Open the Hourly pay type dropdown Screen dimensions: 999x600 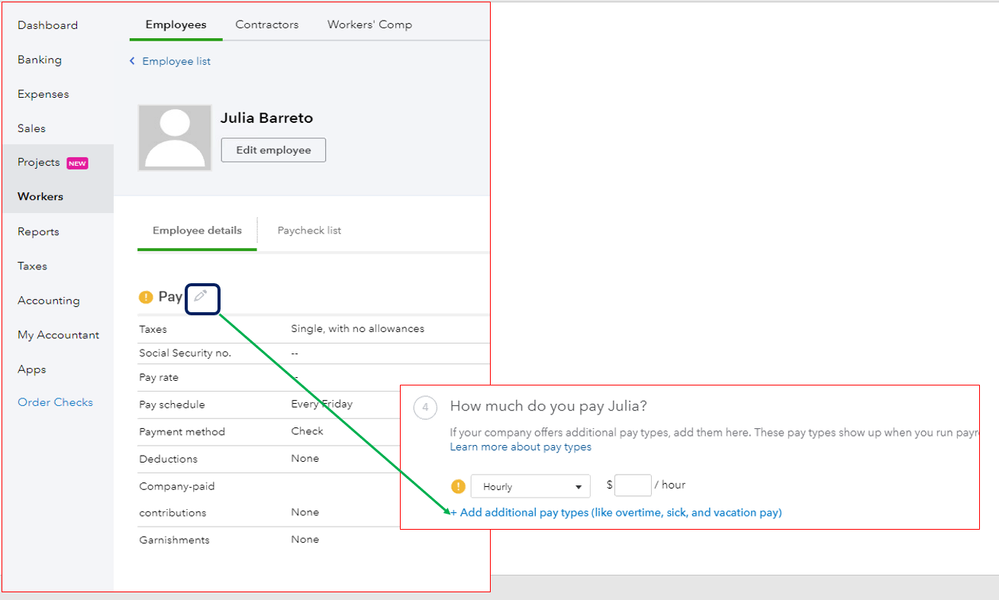click(531, 487)
